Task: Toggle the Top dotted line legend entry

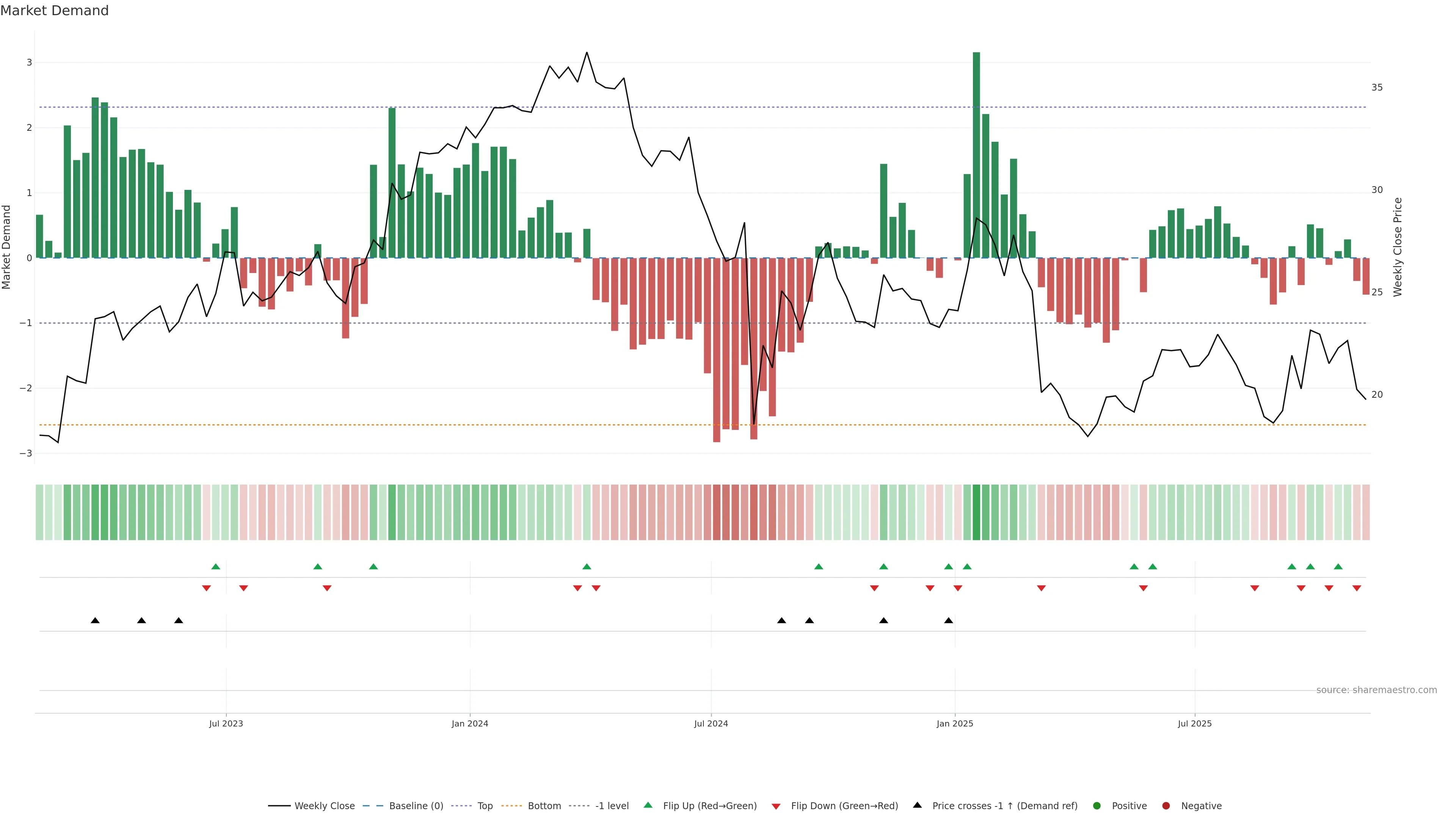Action: coord(485,805)
